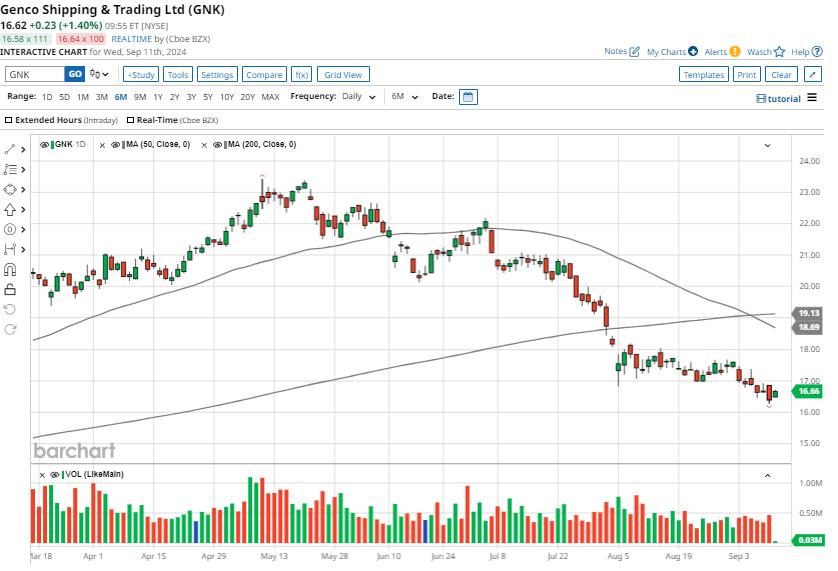Select the 1D range
This screenshot has width=838, height=571.
[47, 97]
